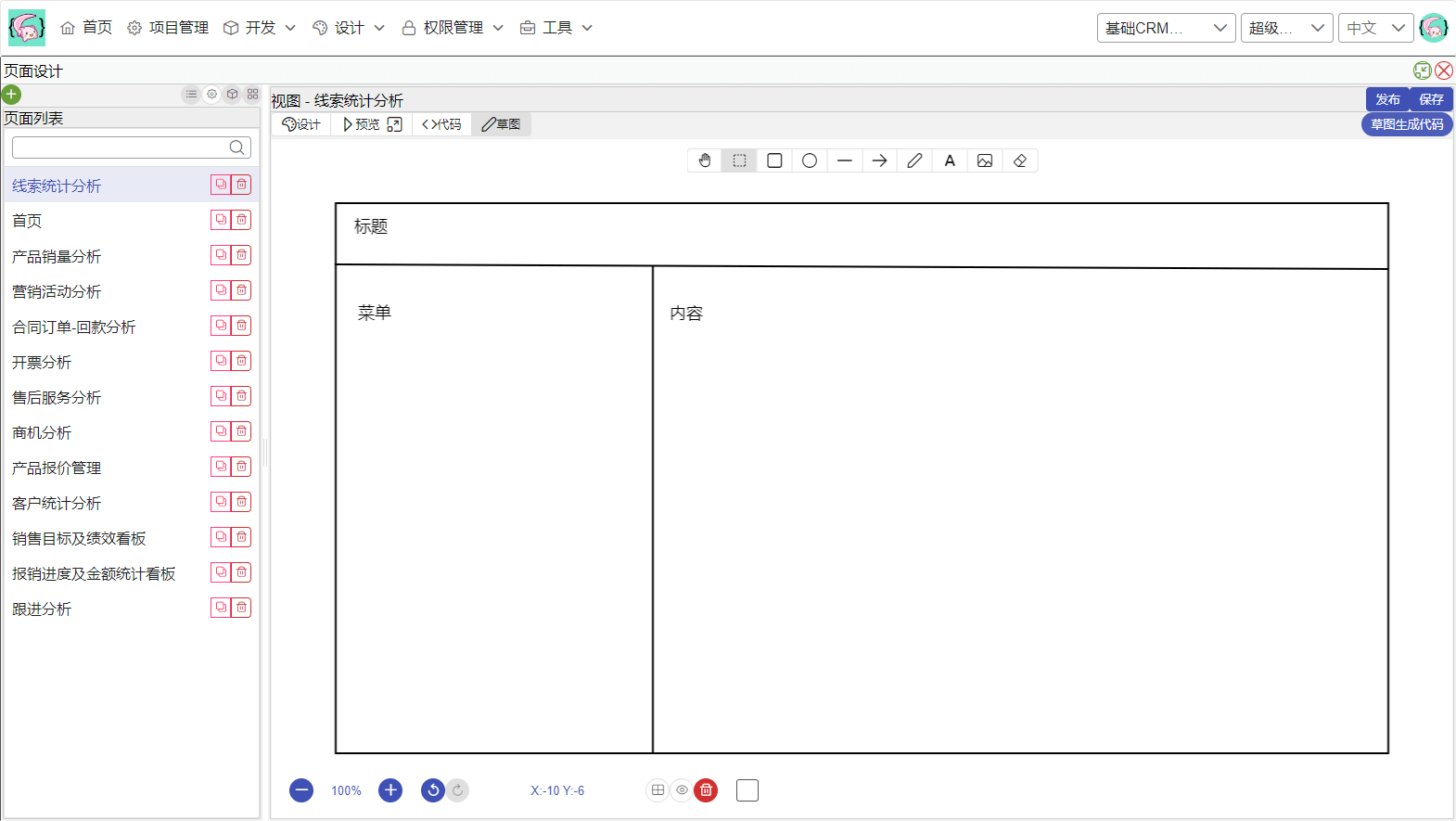Click the 保存 button
The height and width of the screenshot is (821, 1456).
[1431, 99]
